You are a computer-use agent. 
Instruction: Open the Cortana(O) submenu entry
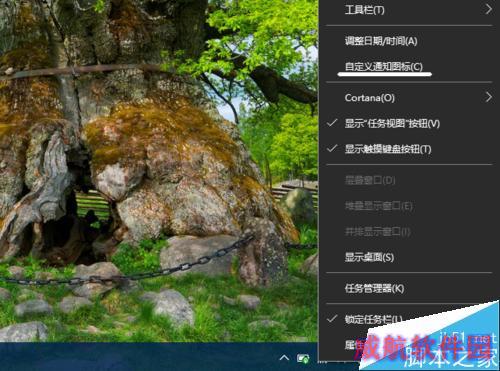[x=409, y=98]
